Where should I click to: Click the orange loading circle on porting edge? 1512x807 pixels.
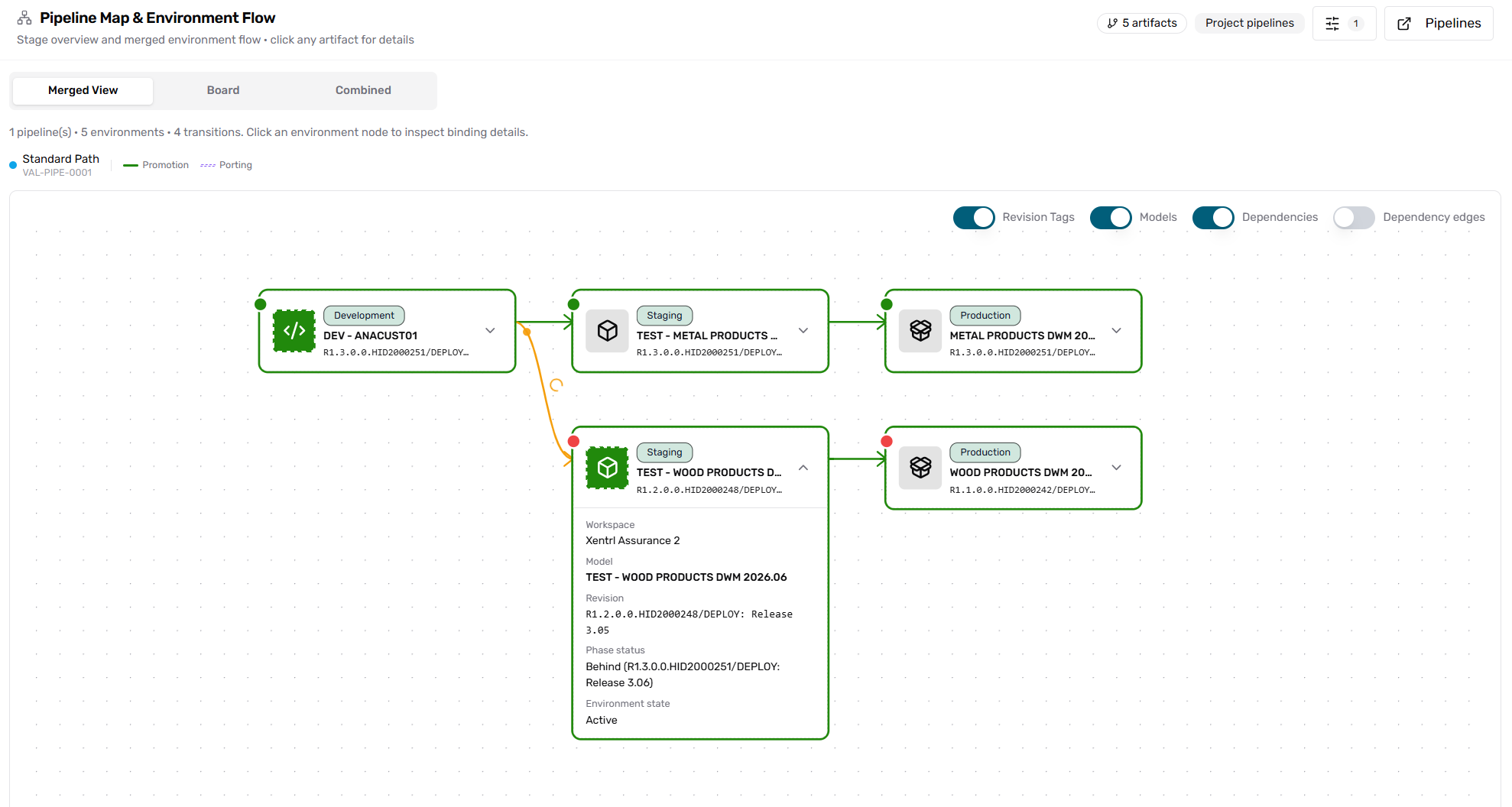556,385
